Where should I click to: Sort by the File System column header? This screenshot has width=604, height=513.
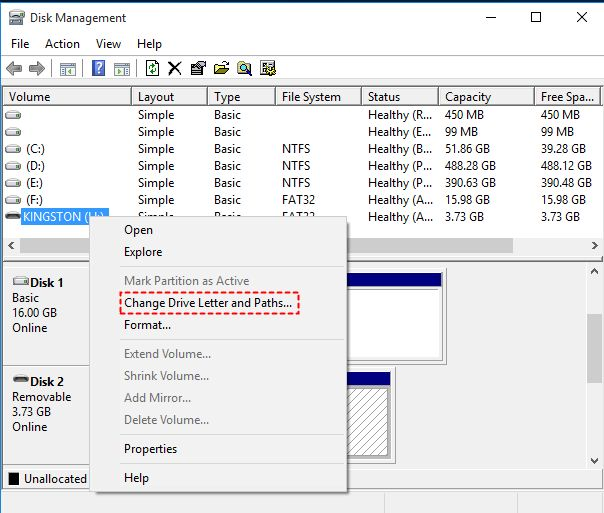311,97
